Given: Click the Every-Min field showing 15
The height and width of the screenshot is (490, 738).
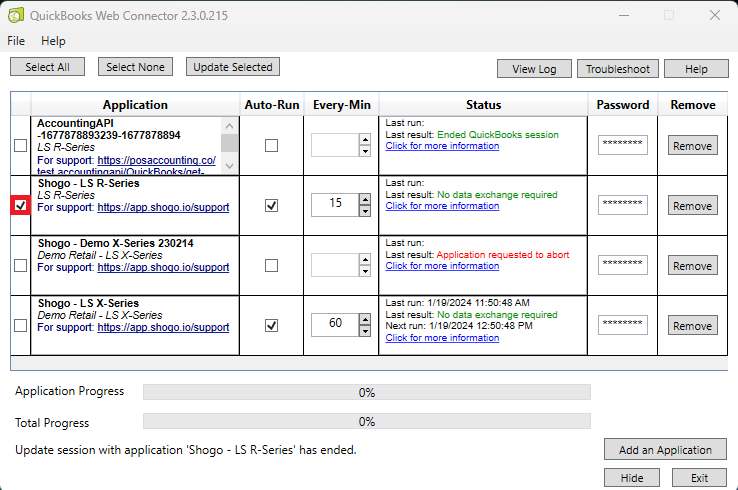Looking at the screenshot, I should coord(335,205).
